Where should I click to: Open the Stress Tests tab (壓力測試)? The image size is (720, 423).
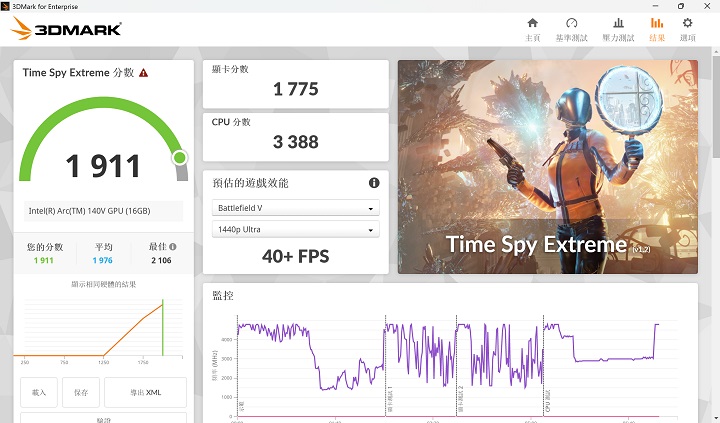[x=619, y=29]
